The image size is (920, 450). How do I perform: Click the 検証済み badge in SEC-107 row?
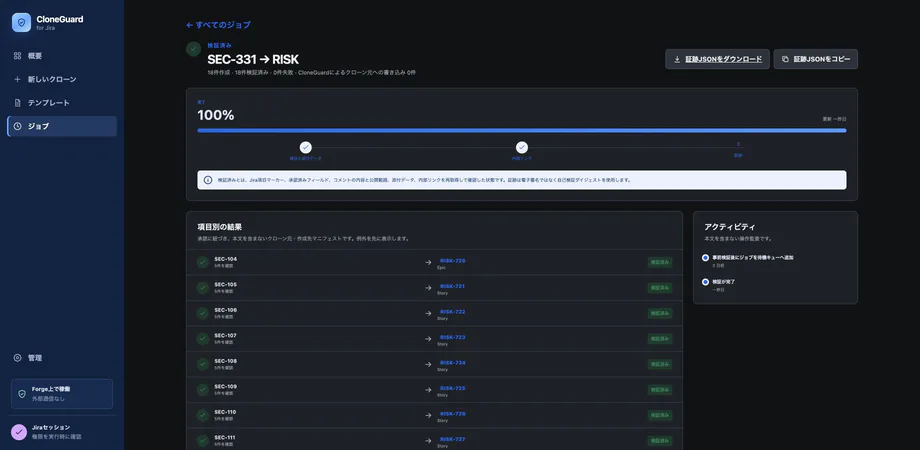coord(660,339)
